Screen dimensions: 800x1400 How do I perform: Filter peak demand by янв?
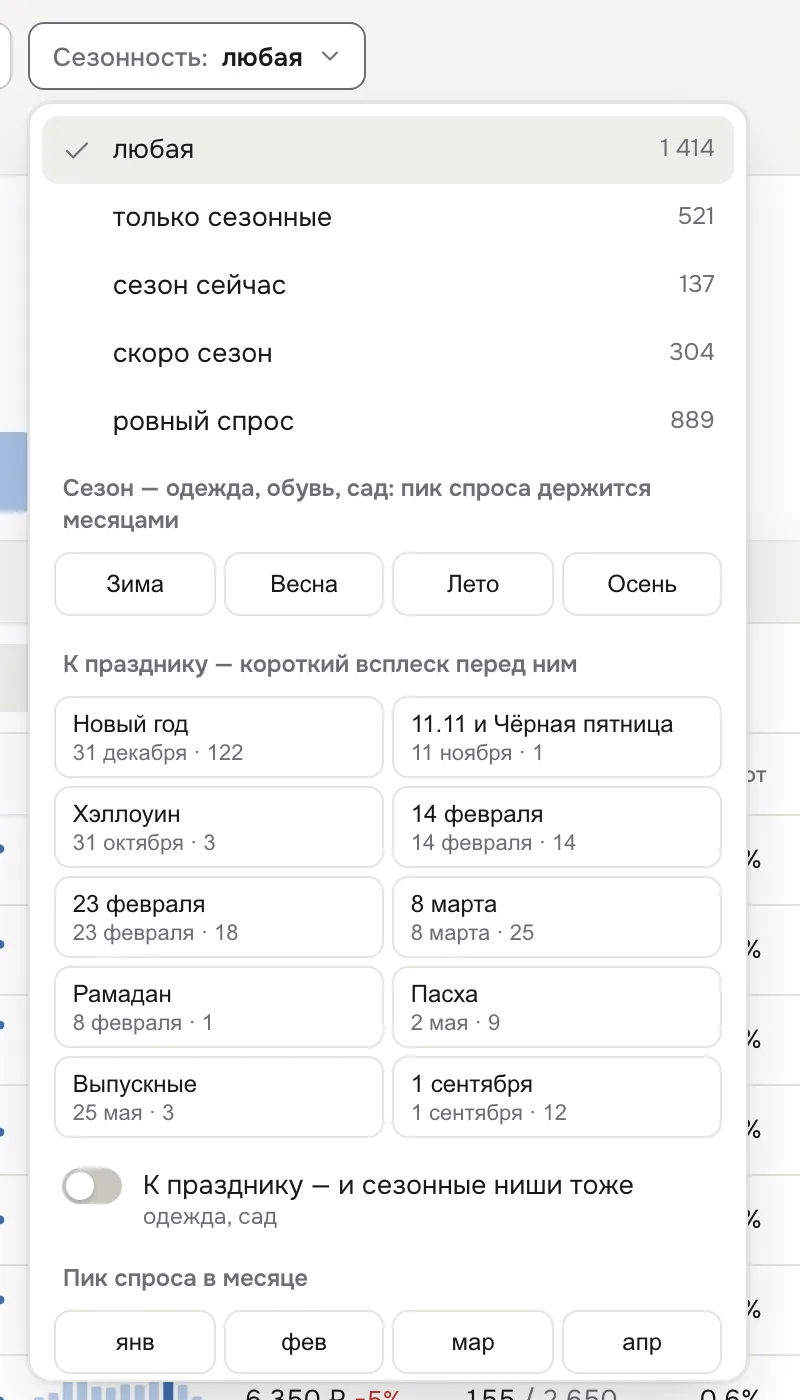click(x=135, y=1343)
